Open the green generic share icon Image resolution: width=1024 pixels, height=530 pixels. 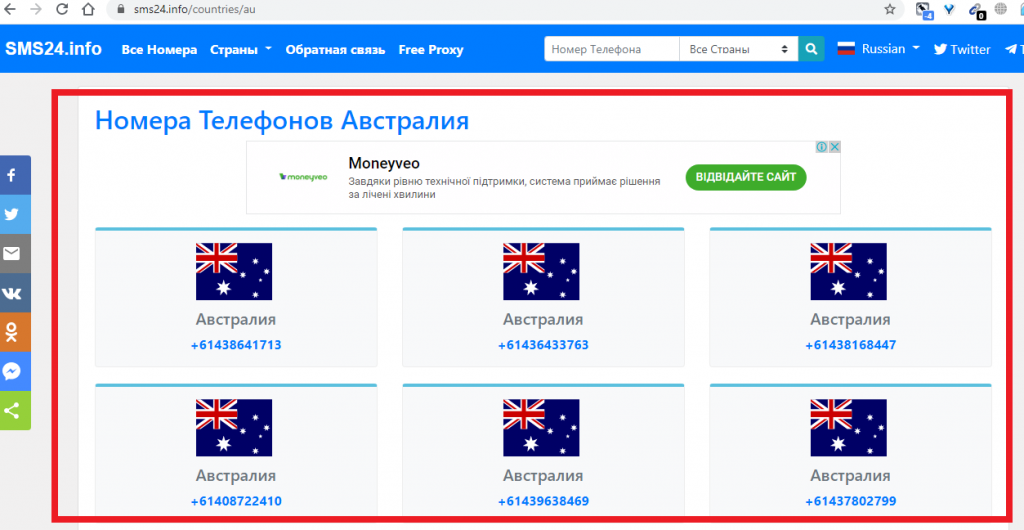click(x=13, y=410)
